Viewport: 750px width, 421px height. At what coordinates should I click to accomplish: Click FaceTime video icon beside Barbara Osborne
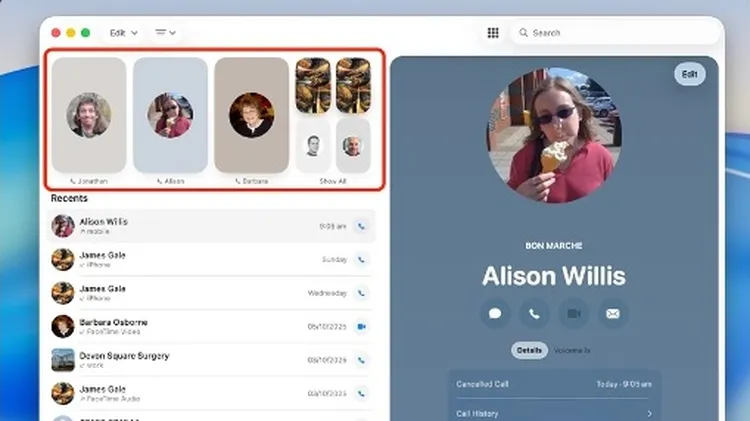361,326
